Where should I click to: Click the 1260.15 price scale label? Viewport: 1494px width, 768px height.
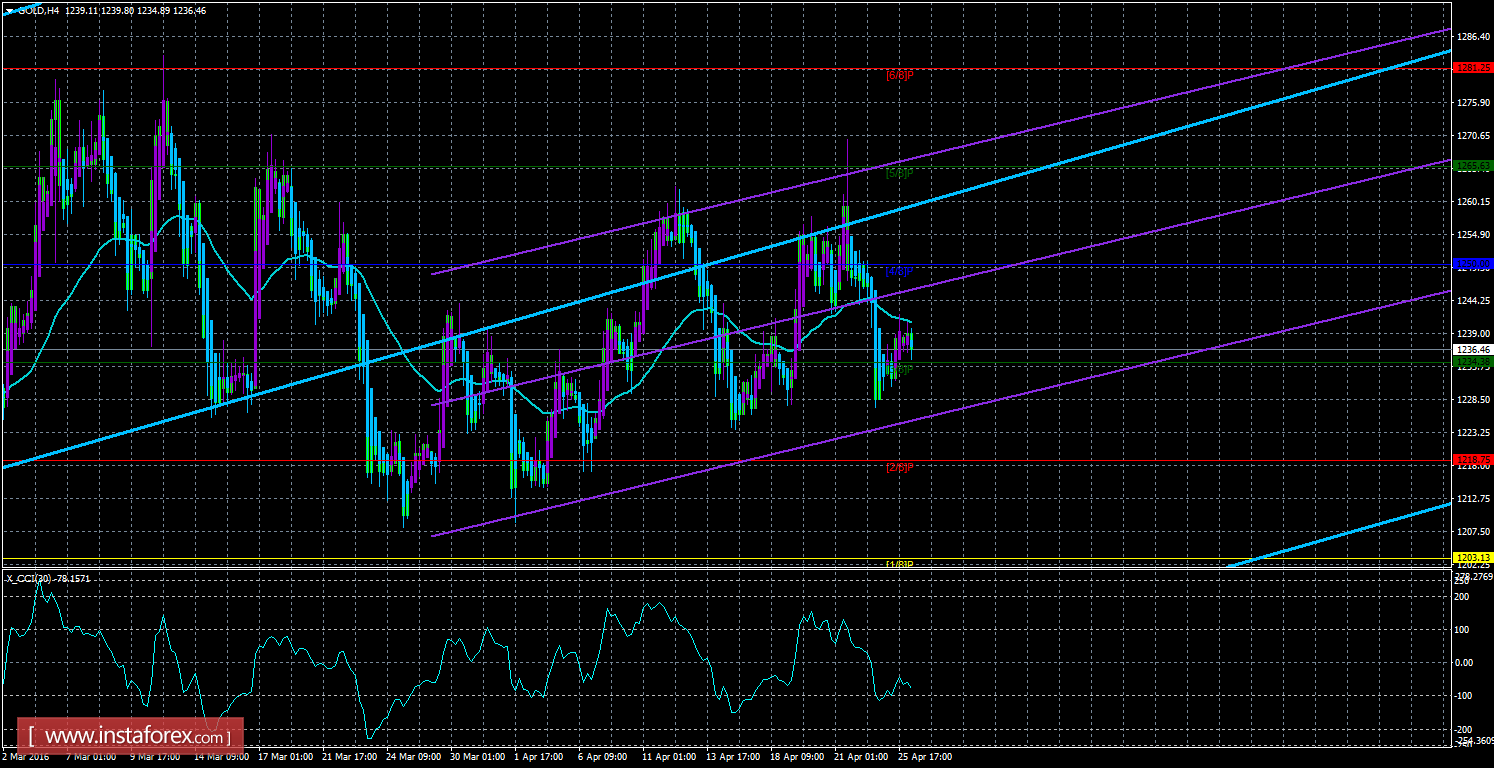(x=1473, y=202)
